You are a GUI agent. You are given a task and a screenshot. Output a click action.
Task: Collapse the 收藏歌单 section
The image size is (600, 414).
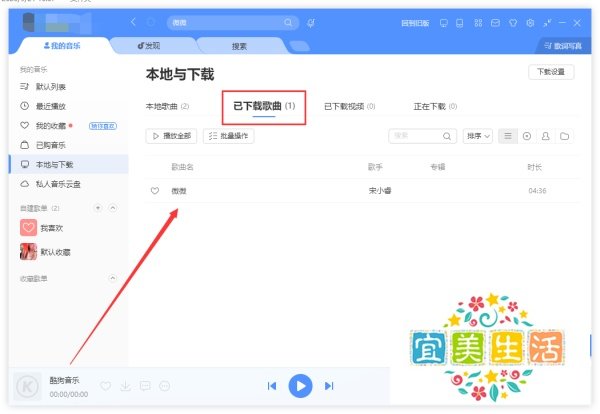point(112,278)
